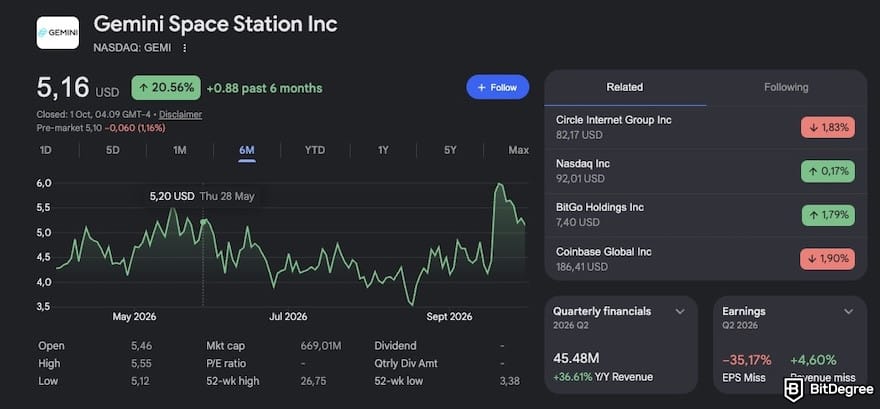Screen dimensions: 880x409
Task: Click the Open value 5,46
Action: pyautogui.click(x=141, y=346)
